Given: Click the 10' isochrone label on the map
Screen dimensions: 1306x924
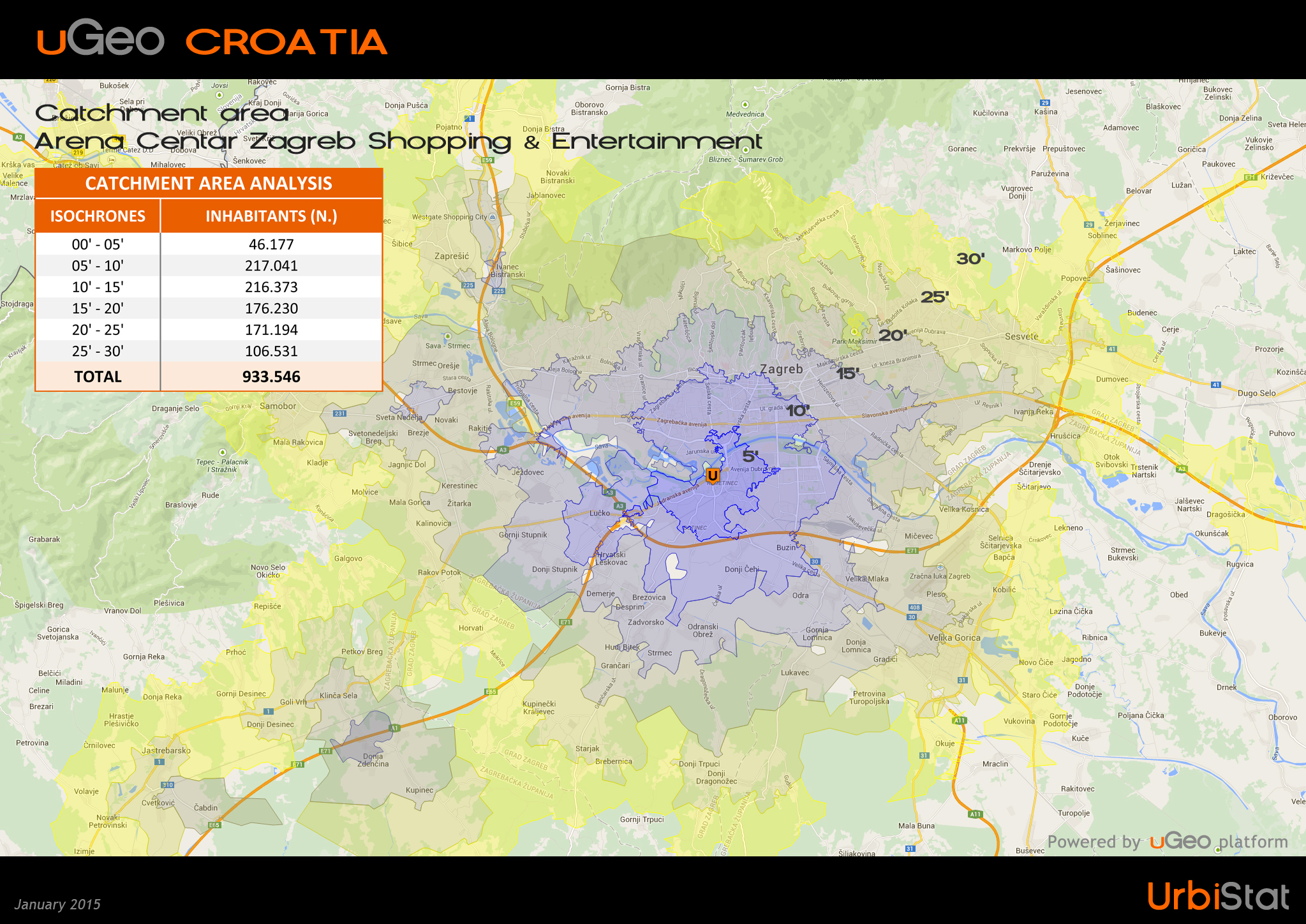Looking at the screenshot, I should 798,410.
